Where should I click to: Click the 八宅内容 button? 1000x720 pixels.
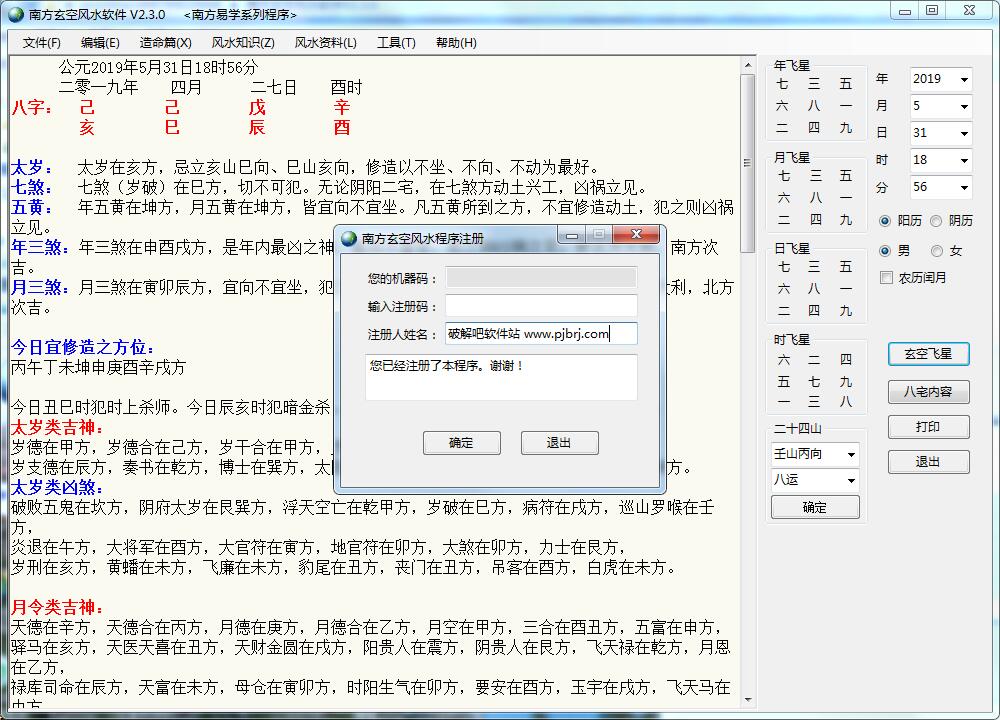tap(929, 392)
